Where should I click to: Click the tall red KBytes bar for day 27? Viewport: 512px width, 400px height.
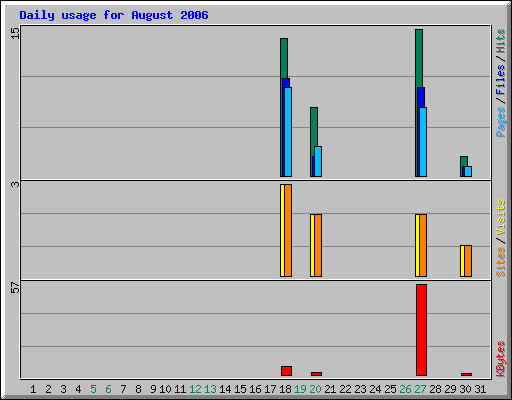[x=421, y=330]
